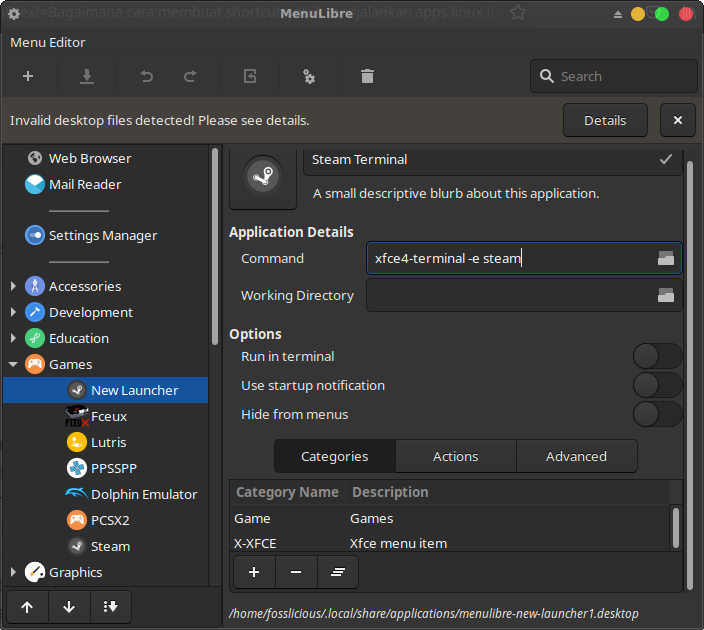Viewport: 704px width, 630px height.
Task: Switch to the Actions tab
Action: tap(455, 456)
